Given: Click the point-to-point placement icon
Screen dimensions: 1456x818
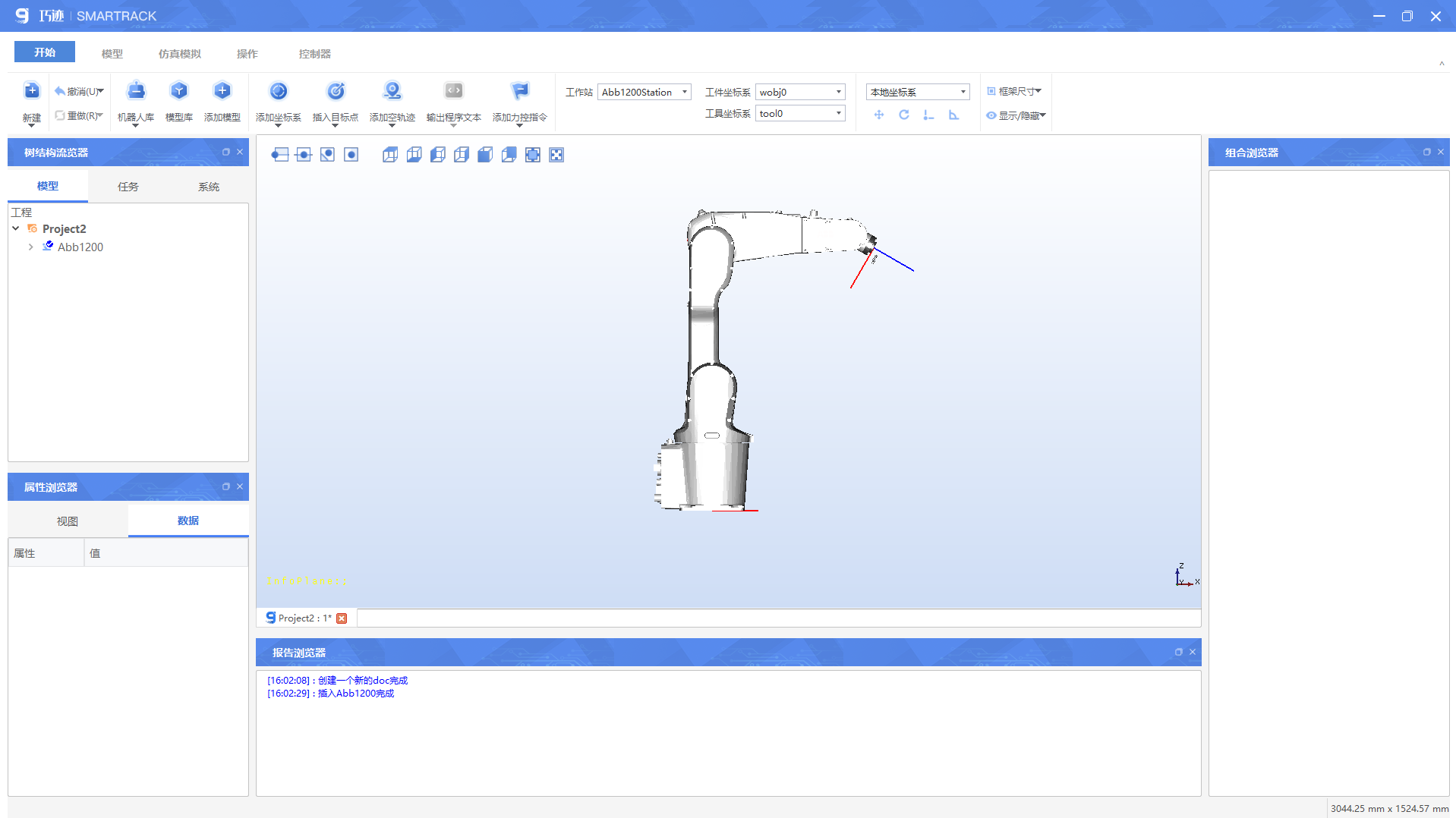Looking at the screenshot, I should (x=928, y=115).
